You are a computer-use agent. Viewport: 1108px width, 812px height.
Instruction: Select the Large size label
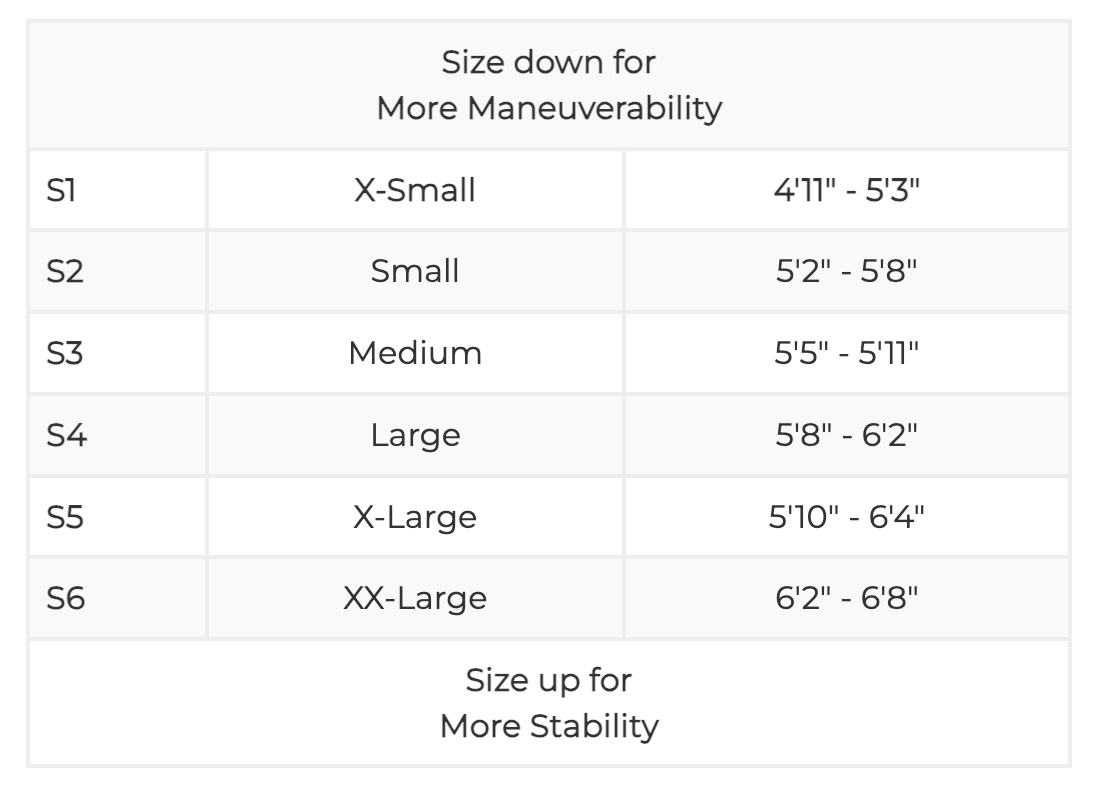[415, 435]
